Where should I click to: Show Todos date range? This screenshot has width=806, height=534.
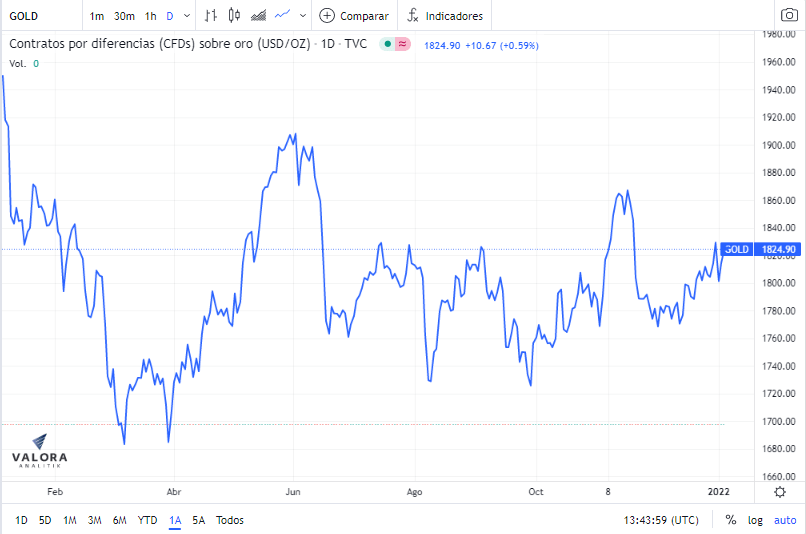pyautogui.click(x=230, y=520)
